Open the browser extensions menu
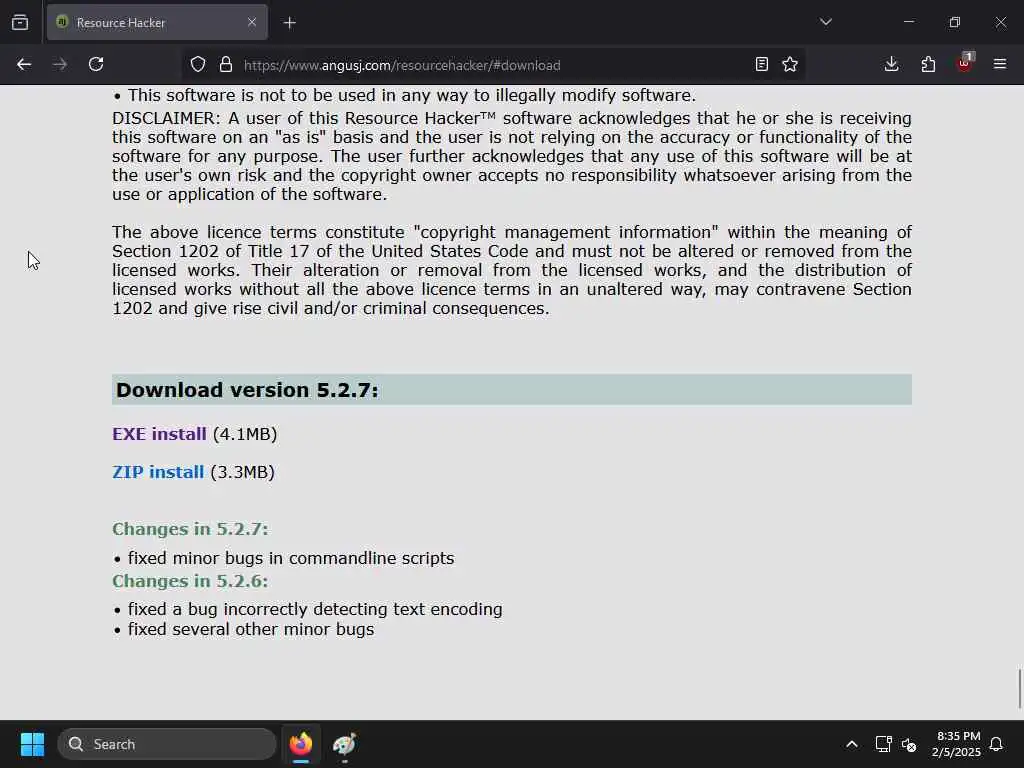 928,65
